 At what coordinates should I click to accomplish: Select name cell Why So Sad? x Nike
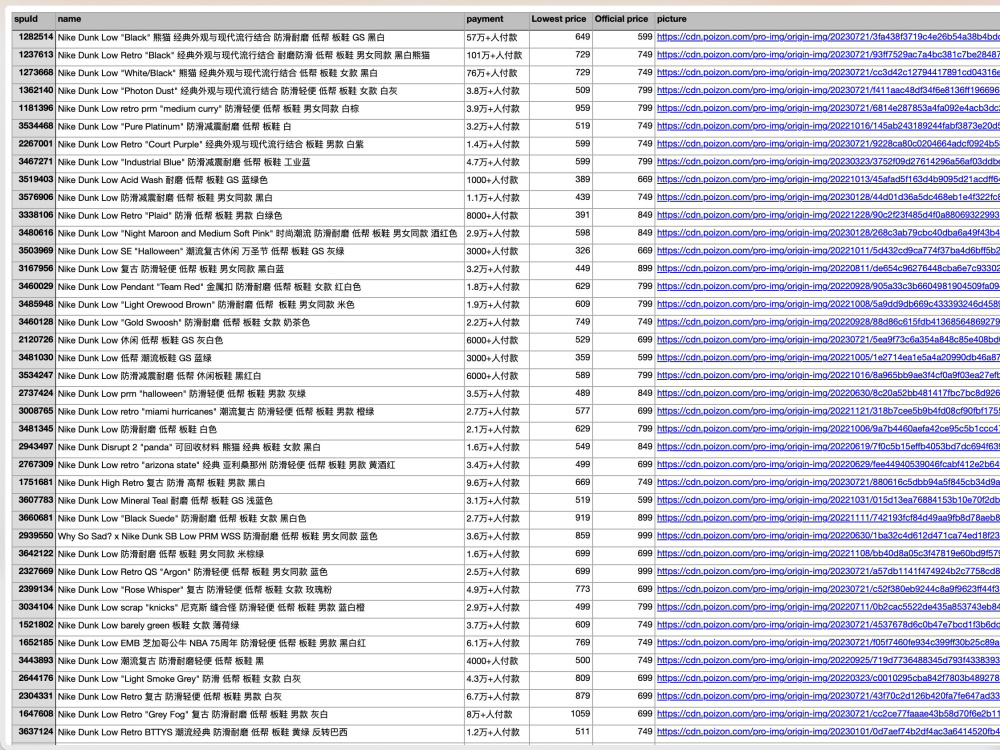click(x=260, y=536)
